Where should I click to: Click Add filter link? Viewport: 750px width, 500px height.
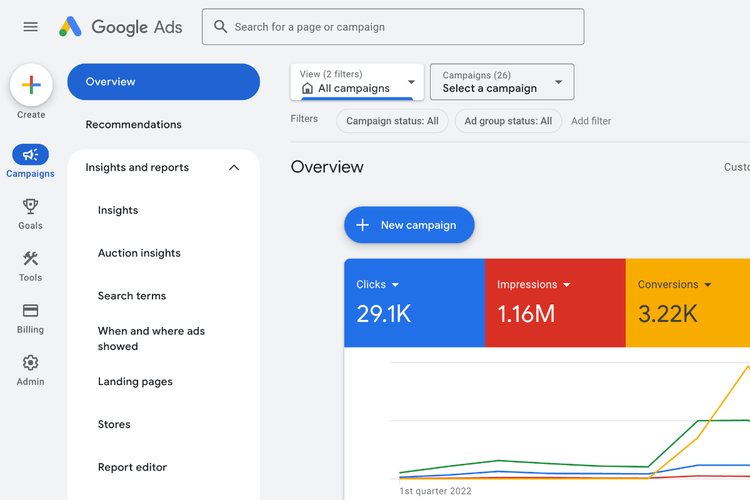[x=591, y=121]
